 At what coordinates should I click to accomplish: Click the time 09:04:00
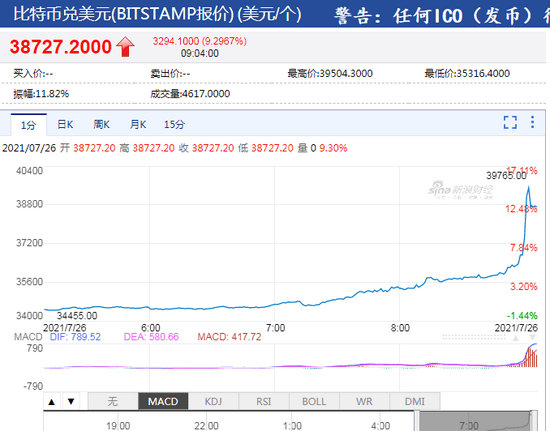click(200, 53)
